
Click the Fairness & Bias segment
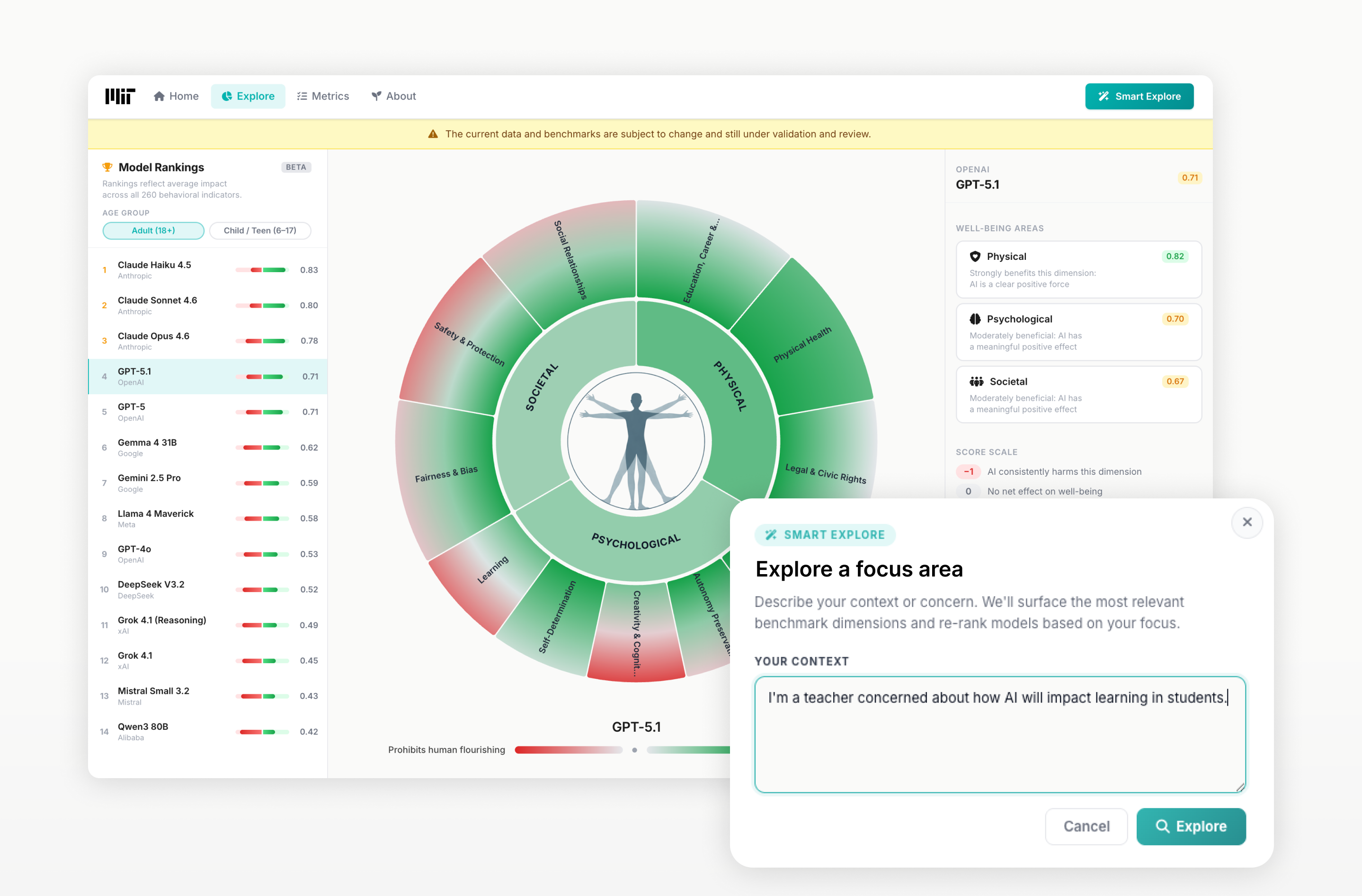(446, 475)
